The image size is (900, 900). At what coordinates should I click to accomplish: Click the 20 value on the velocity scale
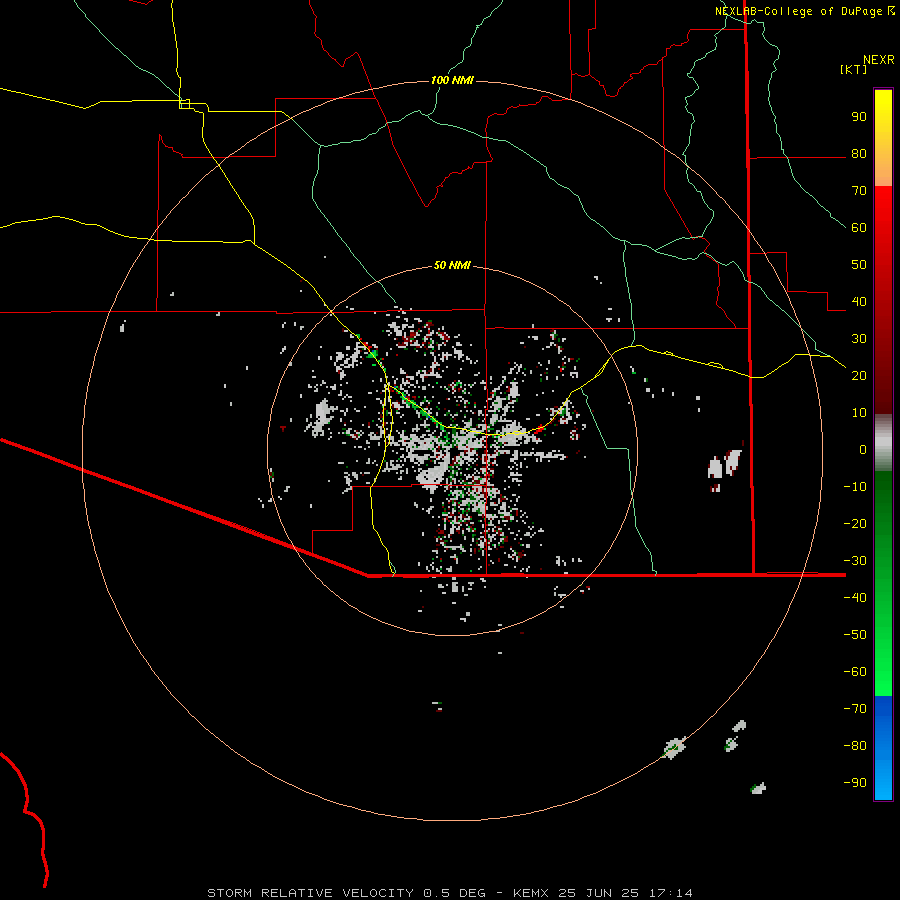[859, 375]
